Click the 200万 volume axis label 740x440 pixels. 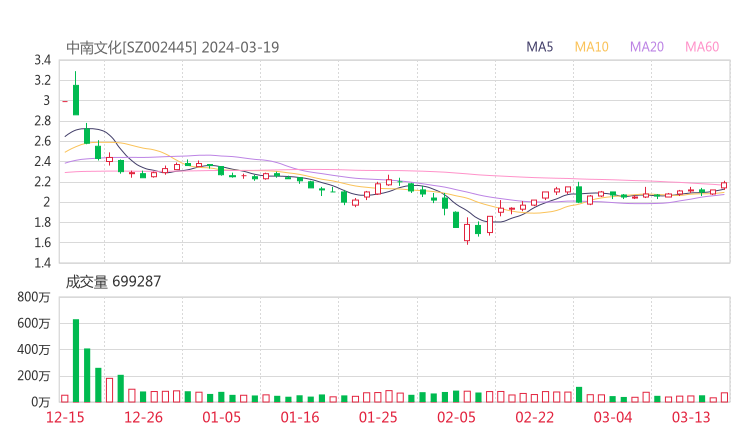(34, 376)
